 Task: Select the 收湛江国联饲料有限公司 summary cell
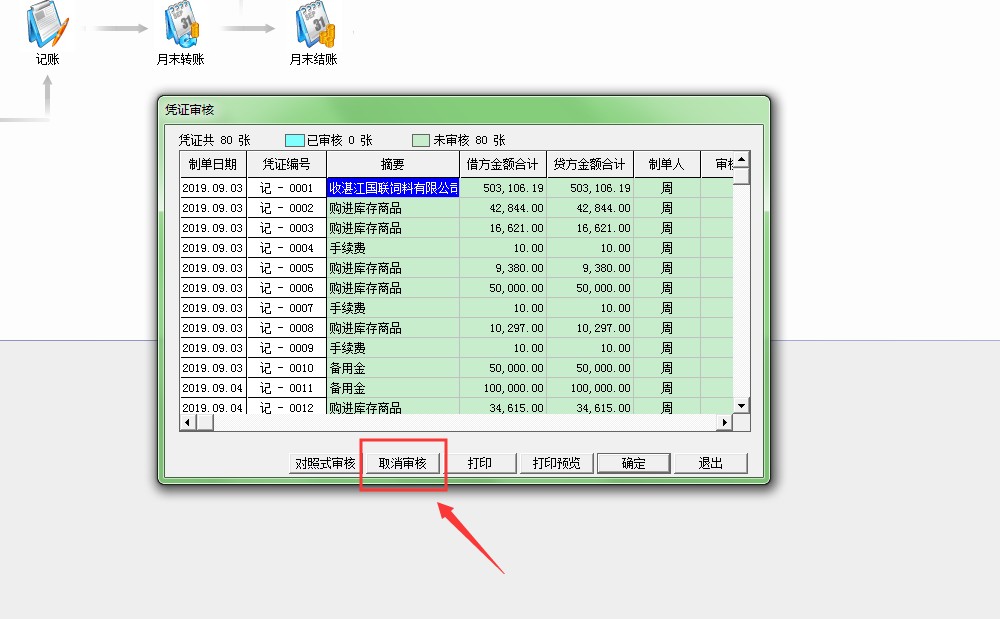[x=393, y=188]
